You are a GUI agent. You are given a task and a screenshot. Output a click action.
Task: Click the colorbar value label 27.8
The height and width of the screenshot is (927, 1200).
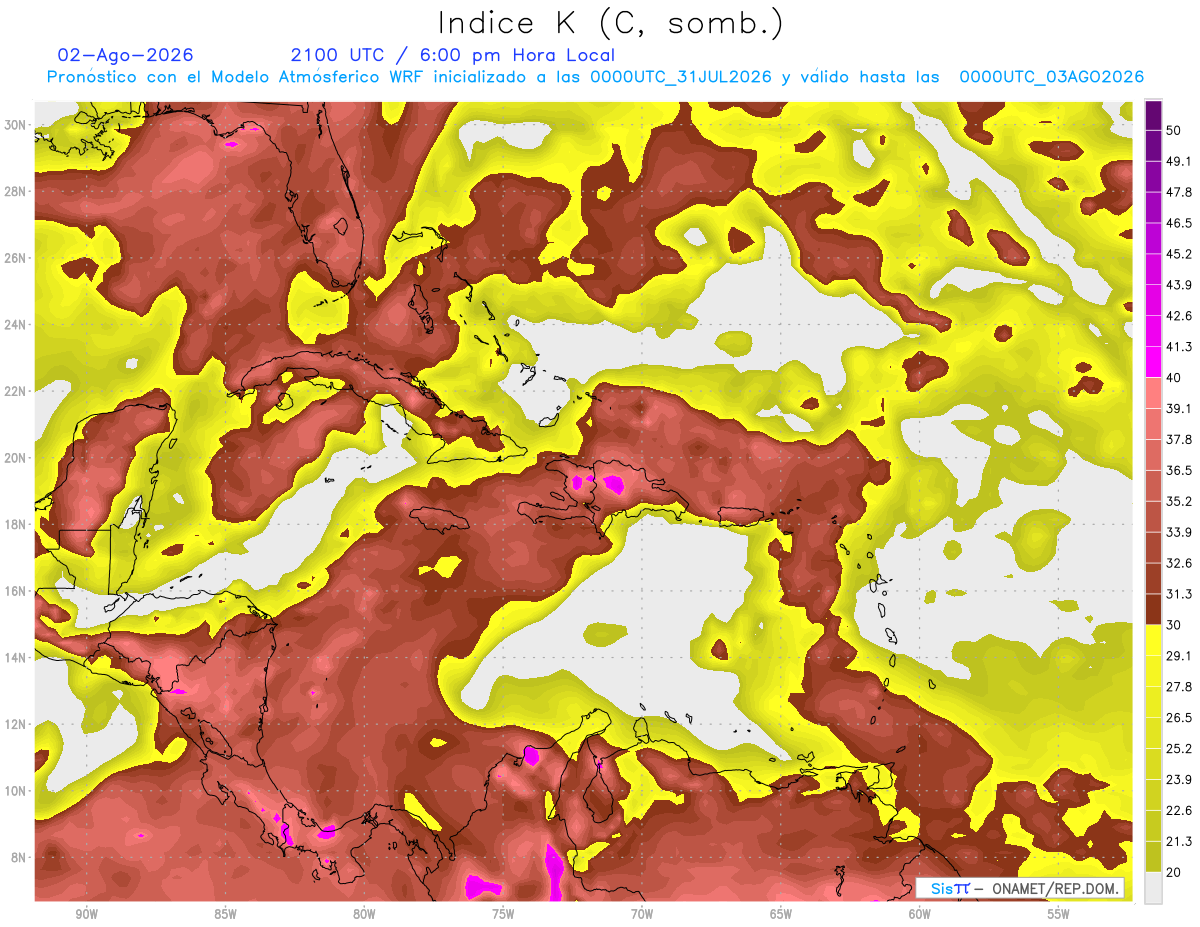[x=1180, y=687]
